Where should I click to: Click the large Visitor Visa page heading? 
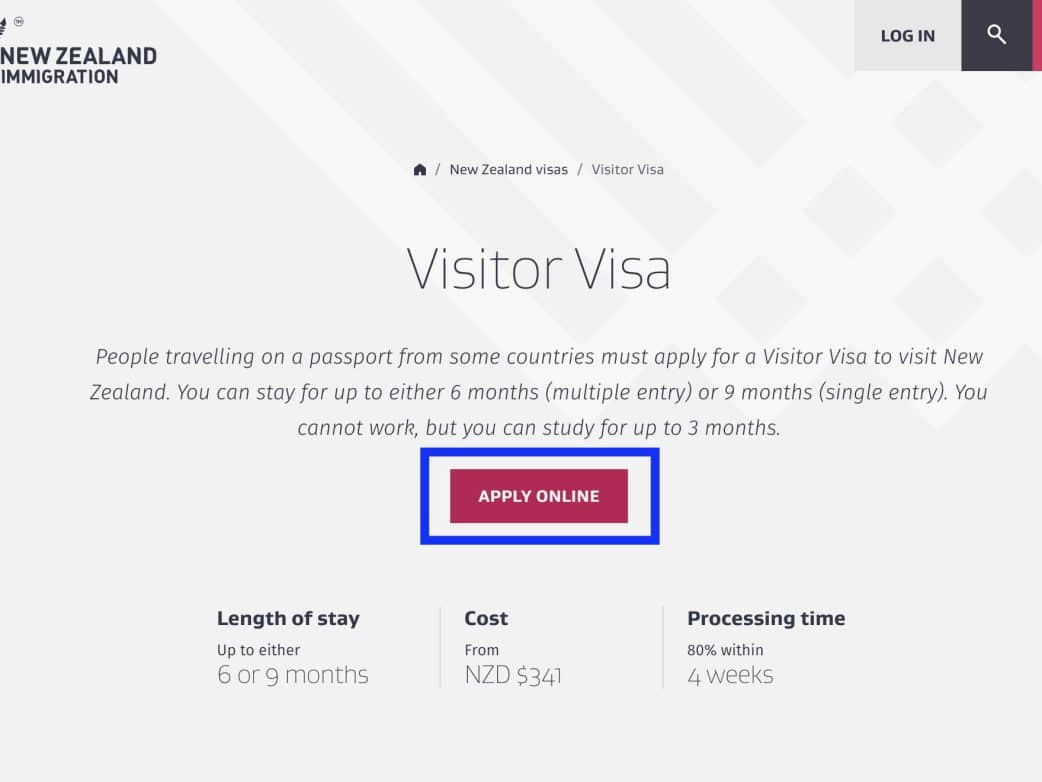(x=538, y=269)
